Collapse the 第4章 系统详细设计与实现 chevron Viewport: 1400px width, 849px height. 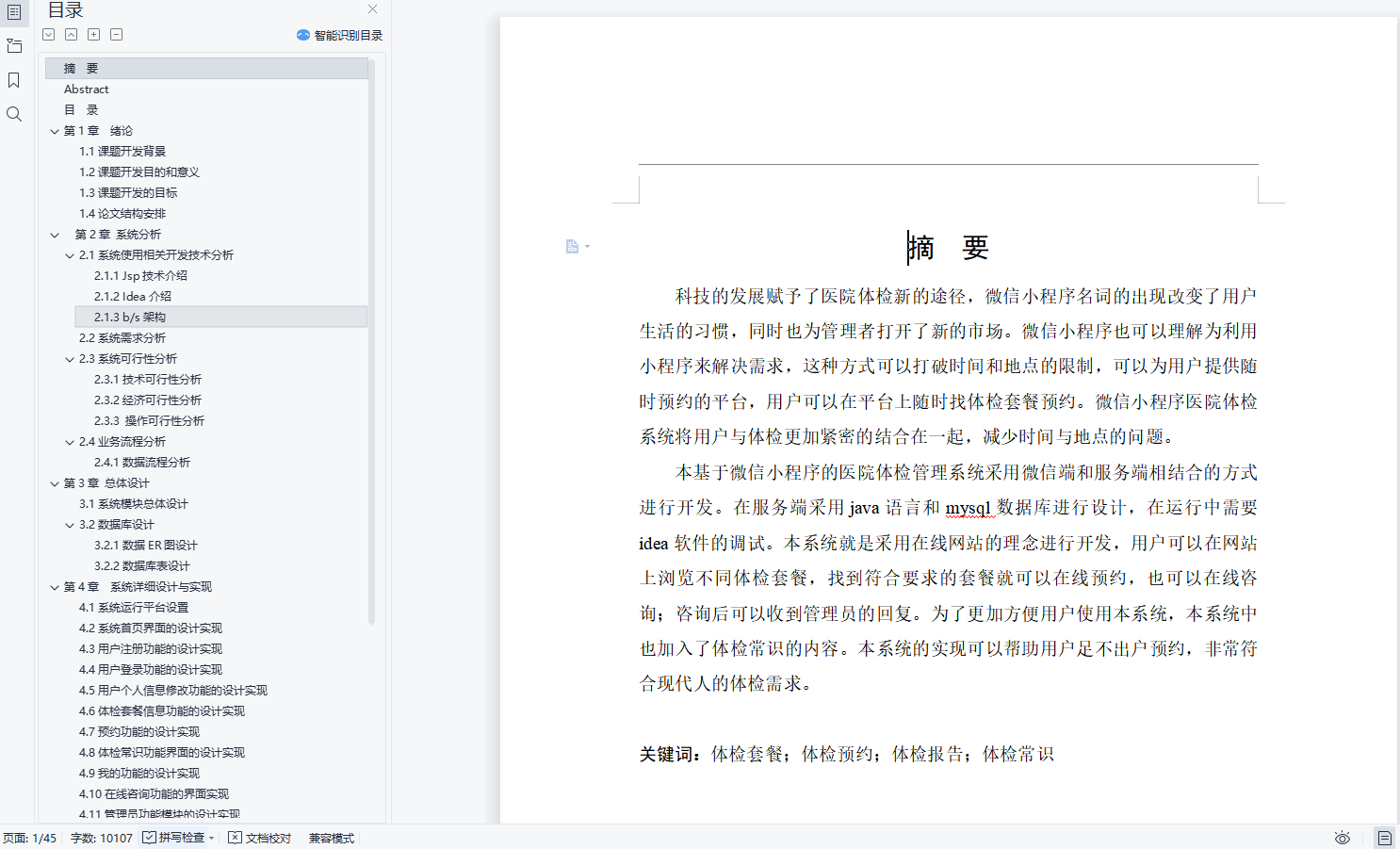[x=55, y=587]
